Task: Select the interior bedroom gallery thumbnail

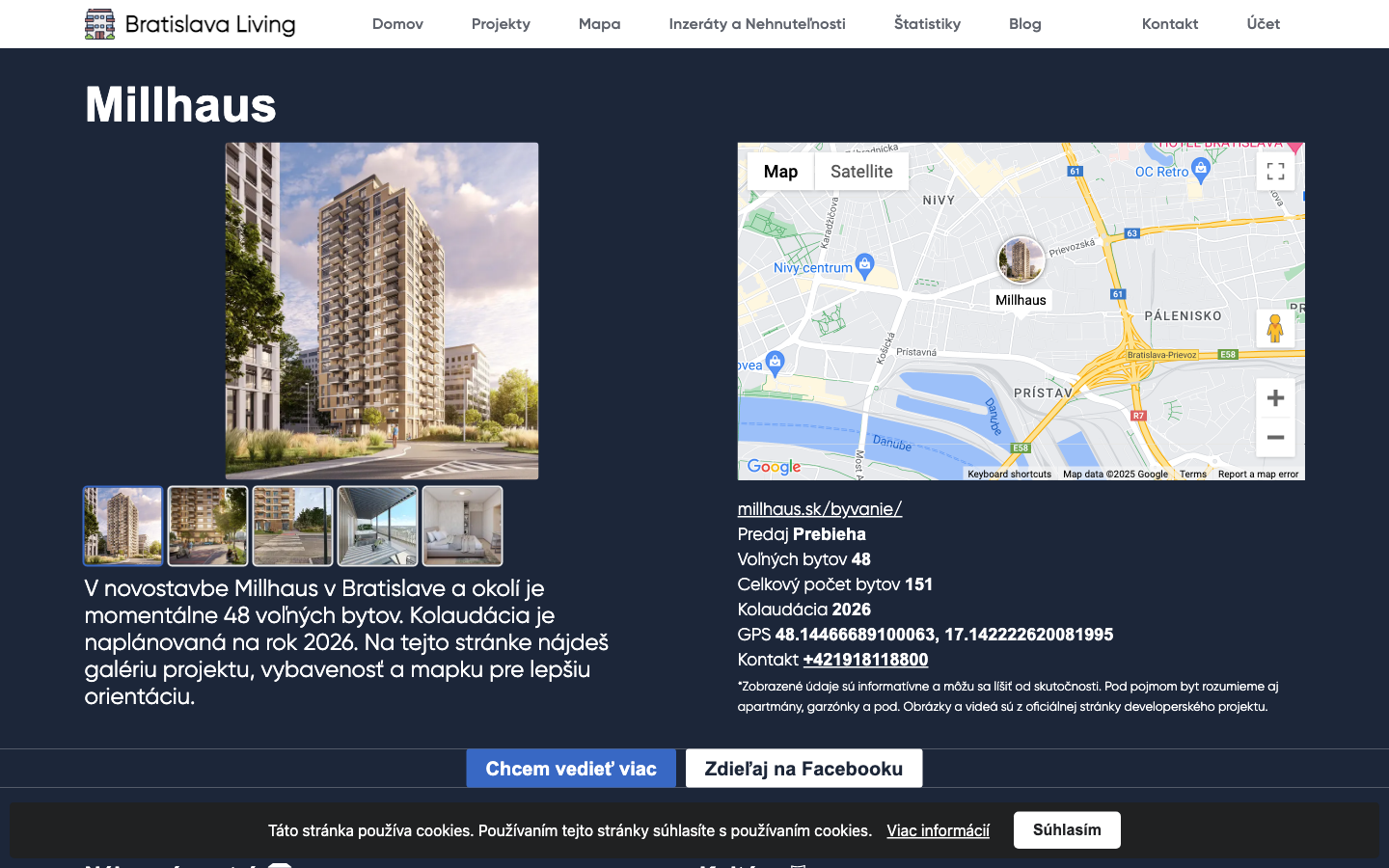Action: [462, 526]
